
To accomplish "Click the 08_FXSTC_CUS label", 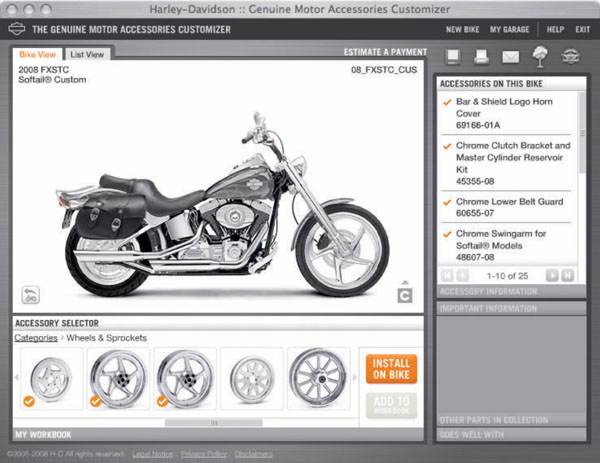I will pyautogui.click(x=384, y=70).
